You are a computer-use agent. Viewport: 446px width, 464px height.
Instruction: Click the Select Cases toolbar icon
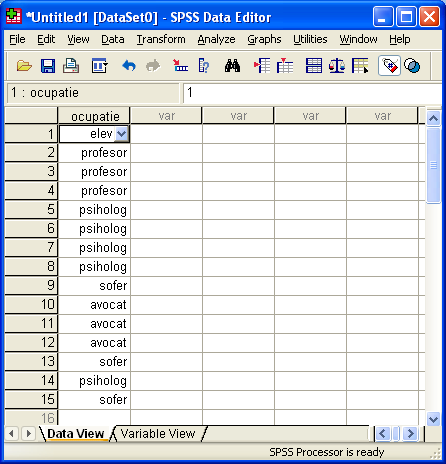360,66
